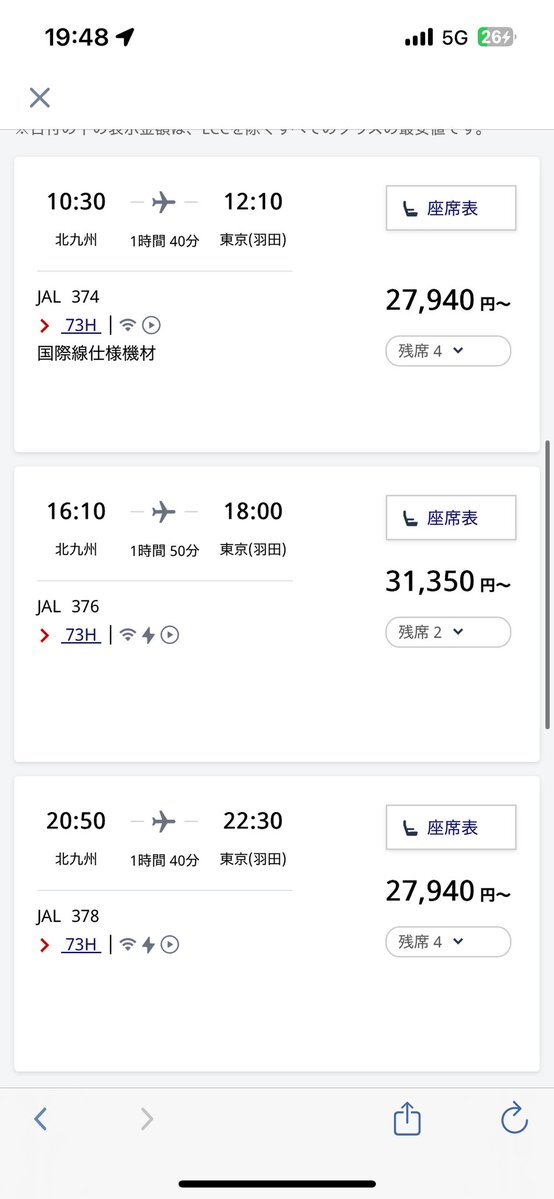Open 73H aircraft link for JAL 378

pos(80,945)
